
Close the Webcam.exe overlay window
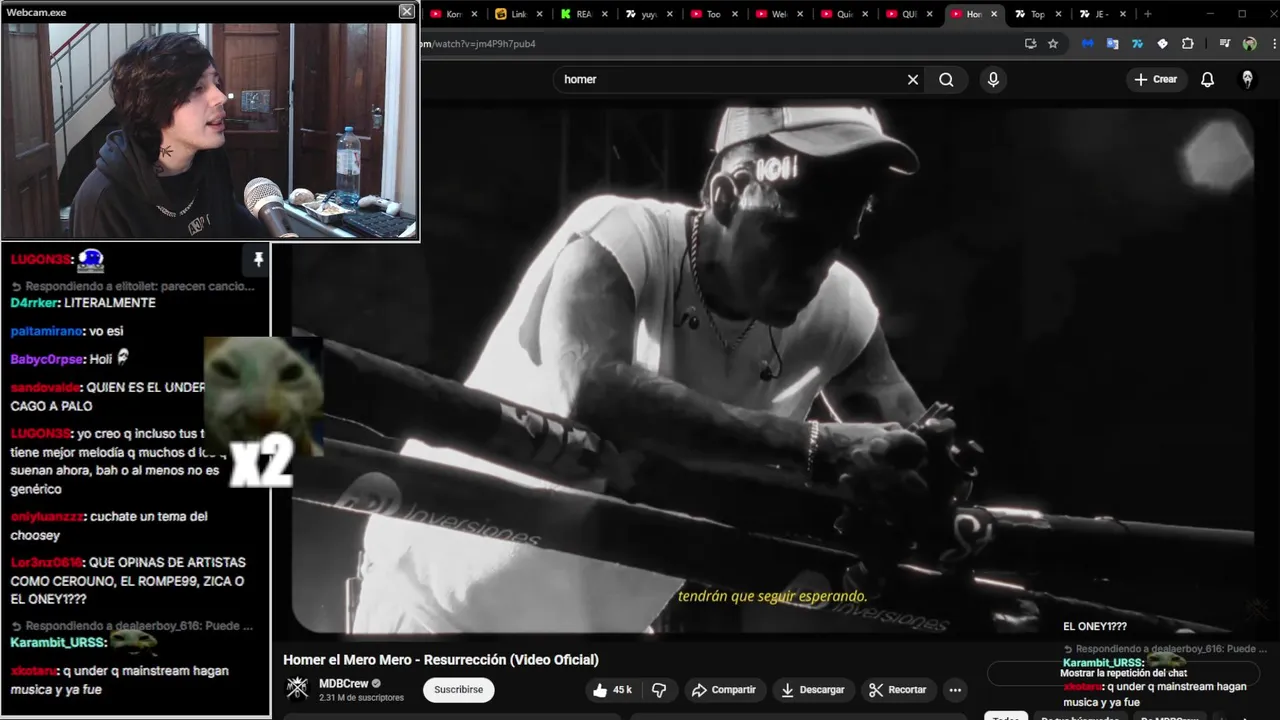[x=406, y=11]
